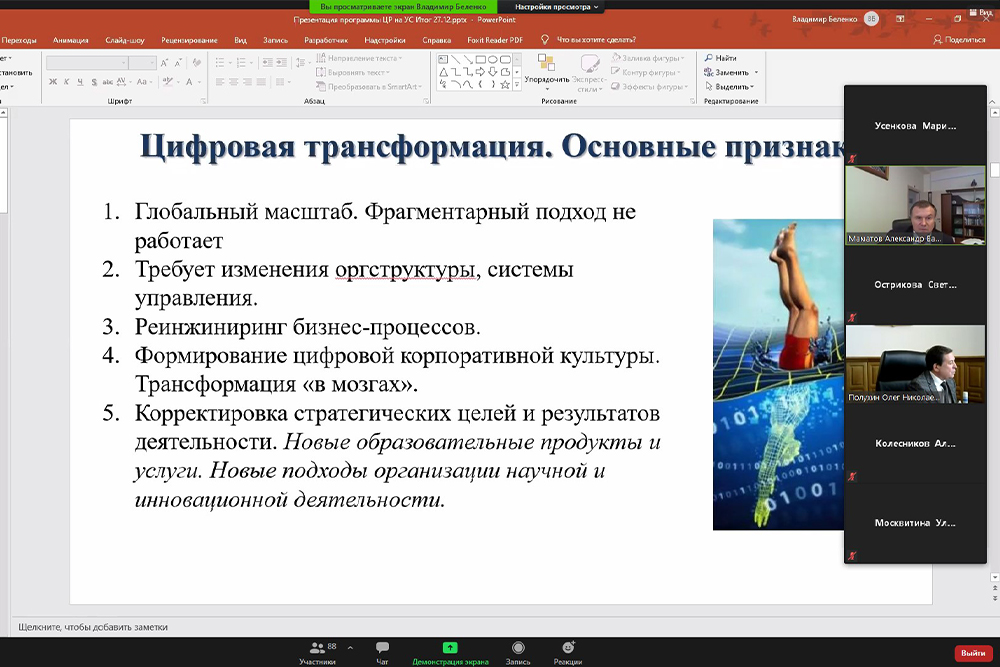Start recording with the Запись button

[x=518, y=651]
